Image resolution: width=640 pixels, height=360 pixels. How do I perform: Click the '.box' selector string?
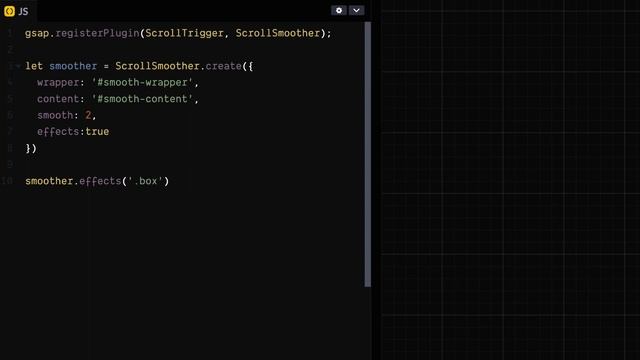(x=145, y=181)
